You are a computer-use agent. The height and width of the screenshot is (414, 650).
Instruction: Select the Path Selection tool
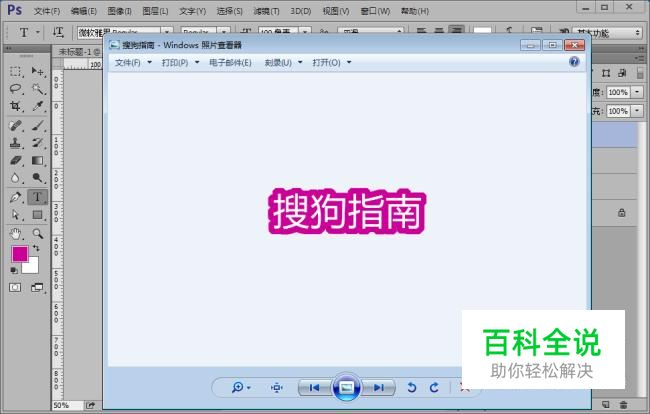click(x=16, y=215)
